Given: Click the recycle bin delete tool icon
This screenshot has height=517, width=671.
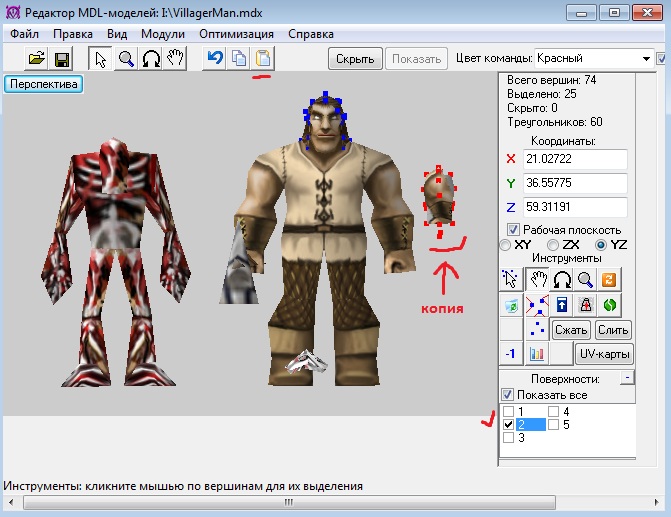Looking at the screenshot, I should tap(511, 305).
